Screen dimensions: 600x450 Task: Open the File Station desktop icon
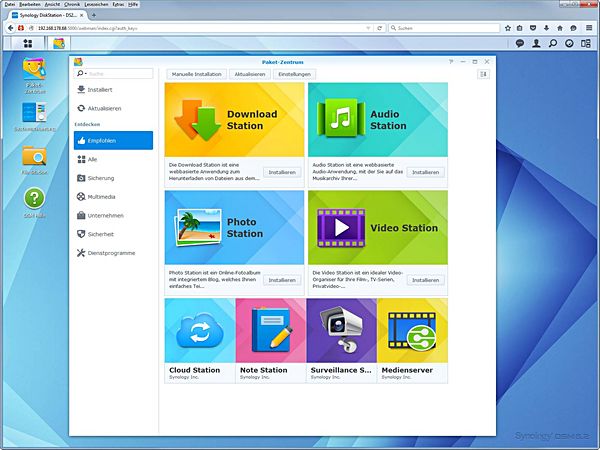point(34,160)
